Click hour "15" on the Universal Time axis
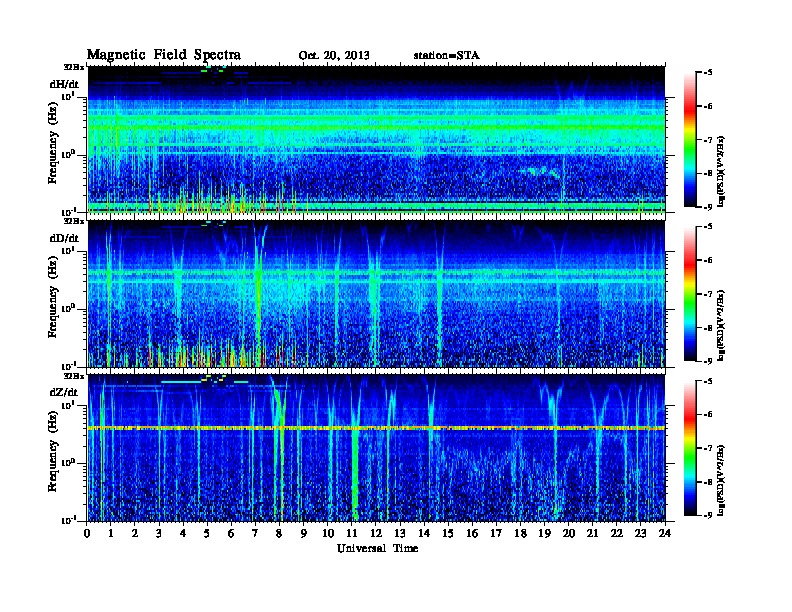792x612 pixels. point(448,533)
